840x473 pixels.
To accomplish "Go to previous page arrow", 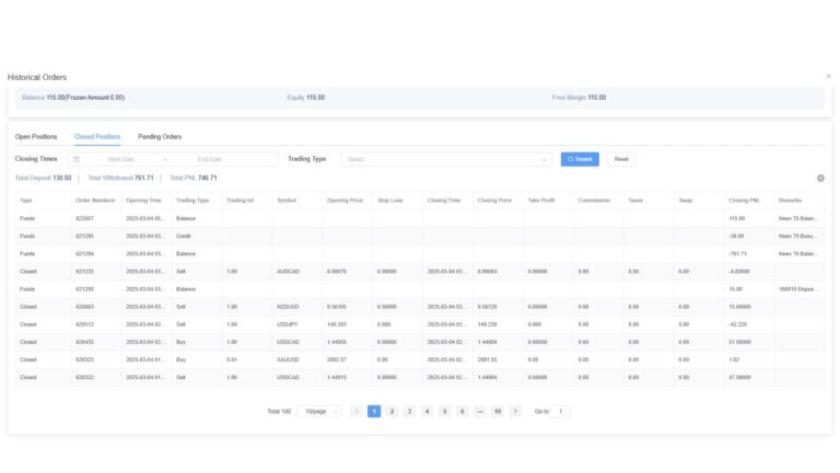I will pyautogui.click(x=357, y=411).
